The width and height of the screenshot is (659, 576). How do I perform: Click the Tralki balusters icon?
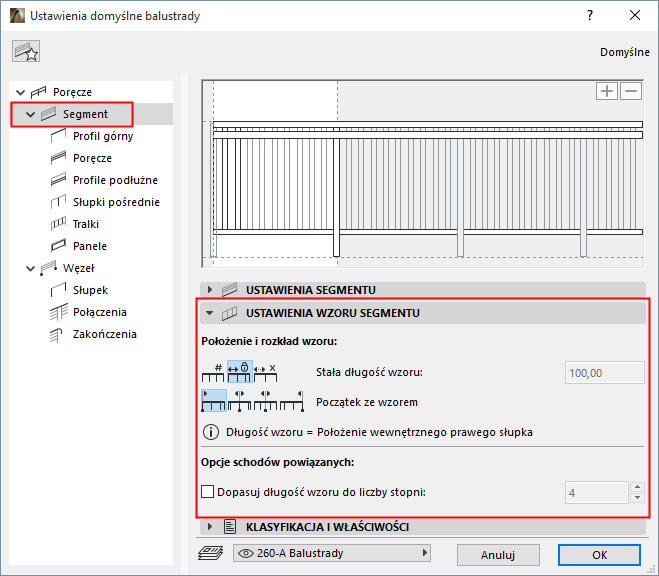pyautogui.click(x=58, y=224)
